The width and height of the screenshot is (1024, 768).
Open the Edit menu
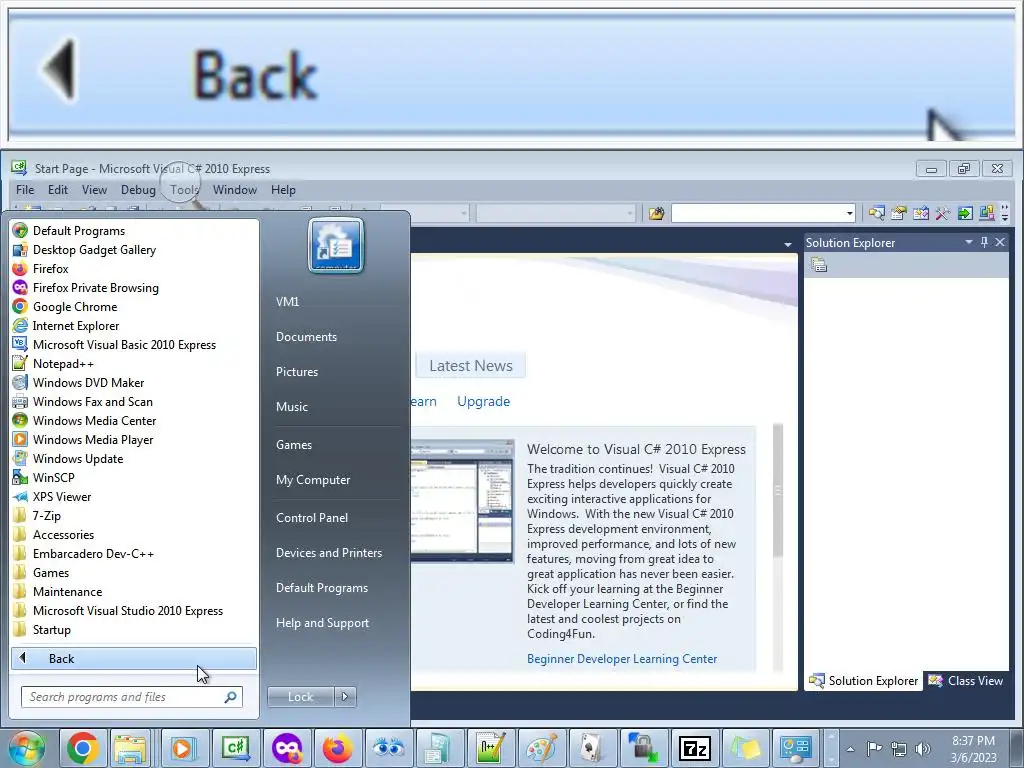[57, 189]
